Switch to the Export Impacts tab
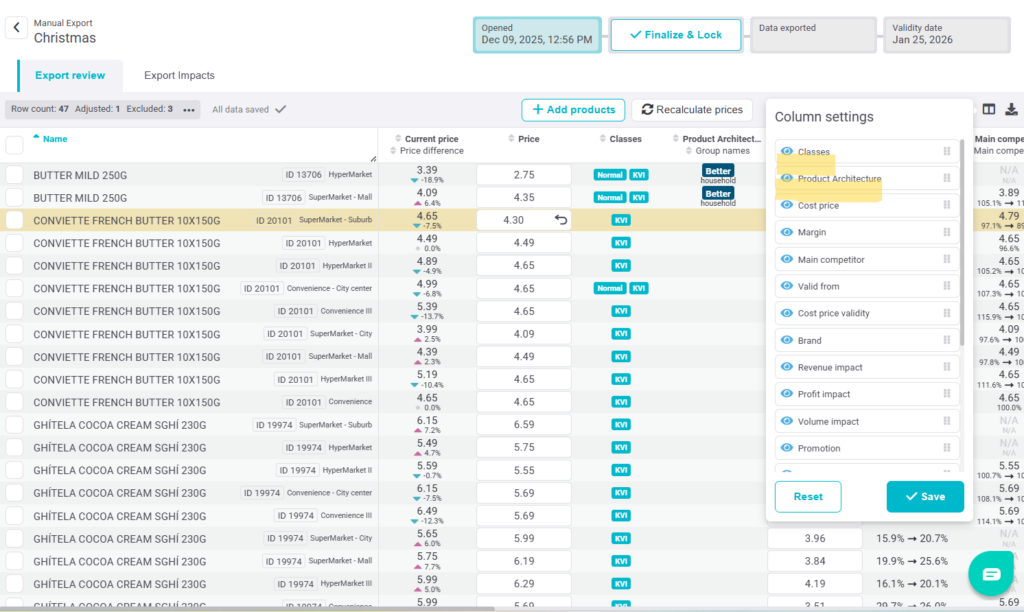The image size is (1024, 612). point(179,76)
